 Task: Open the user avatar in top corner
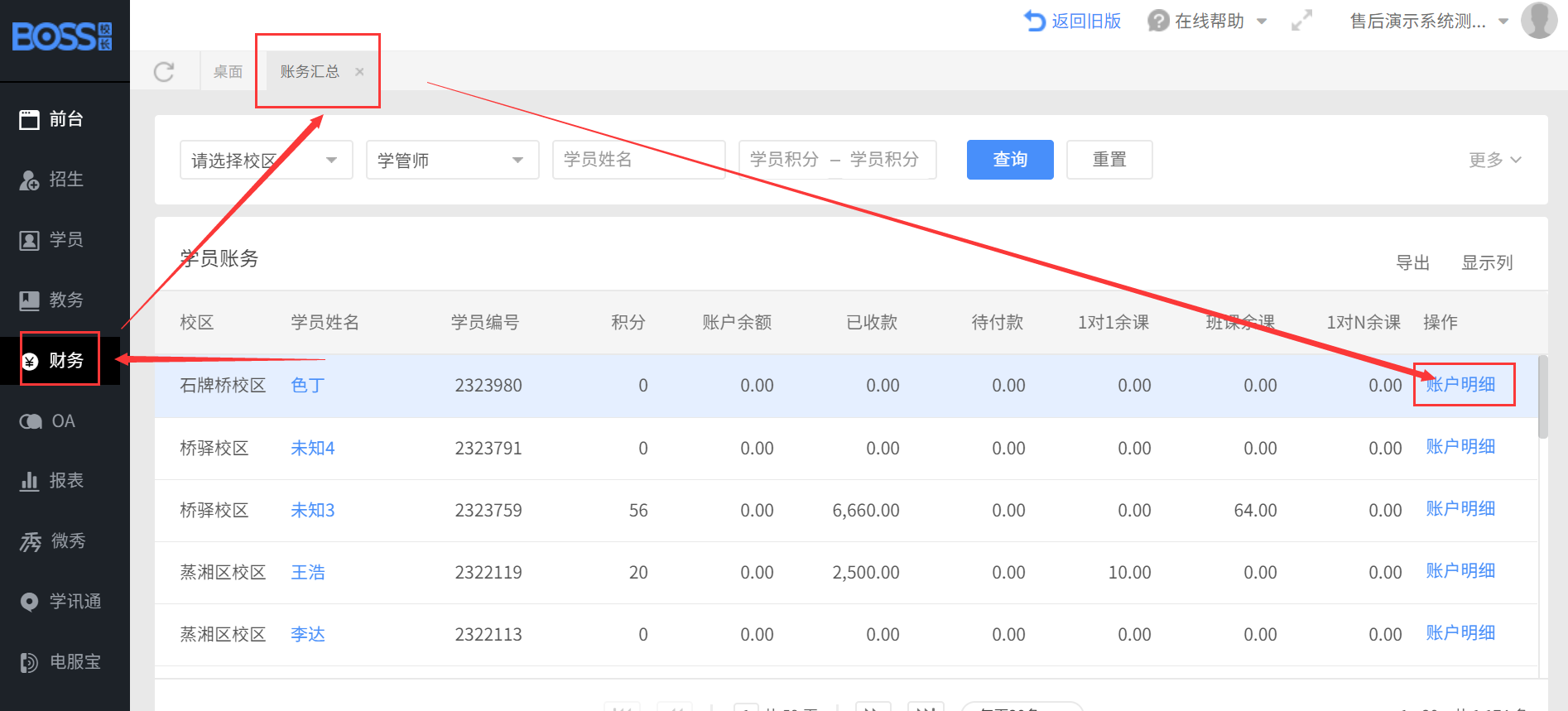(1538, 21)
